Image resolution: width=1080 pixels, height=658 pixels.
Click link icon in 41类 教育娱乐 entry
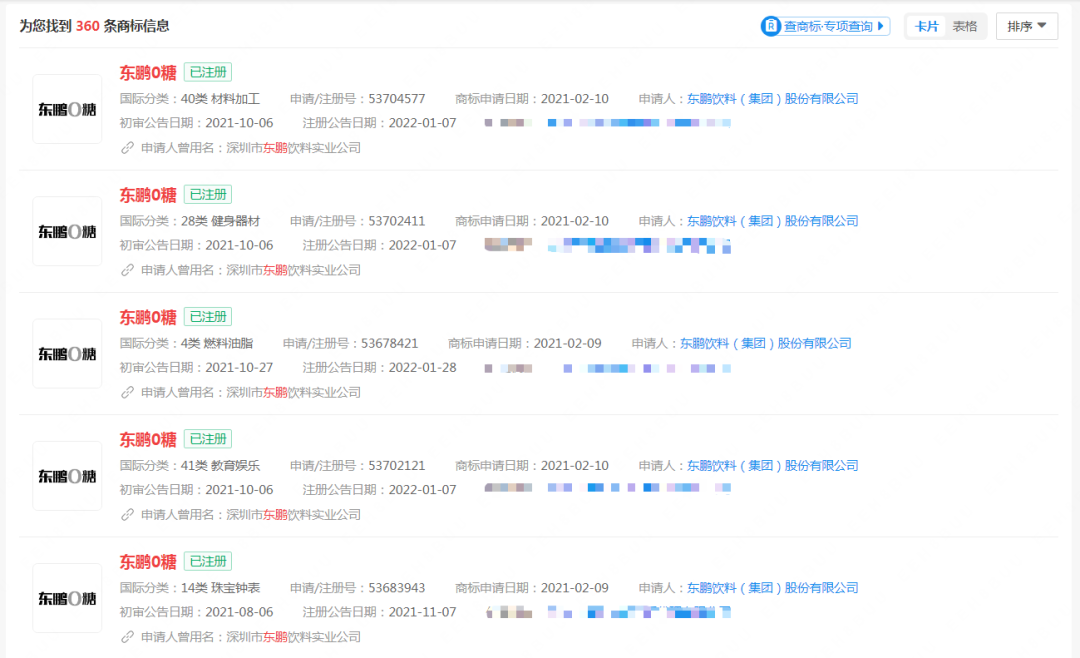click(127, 515)
